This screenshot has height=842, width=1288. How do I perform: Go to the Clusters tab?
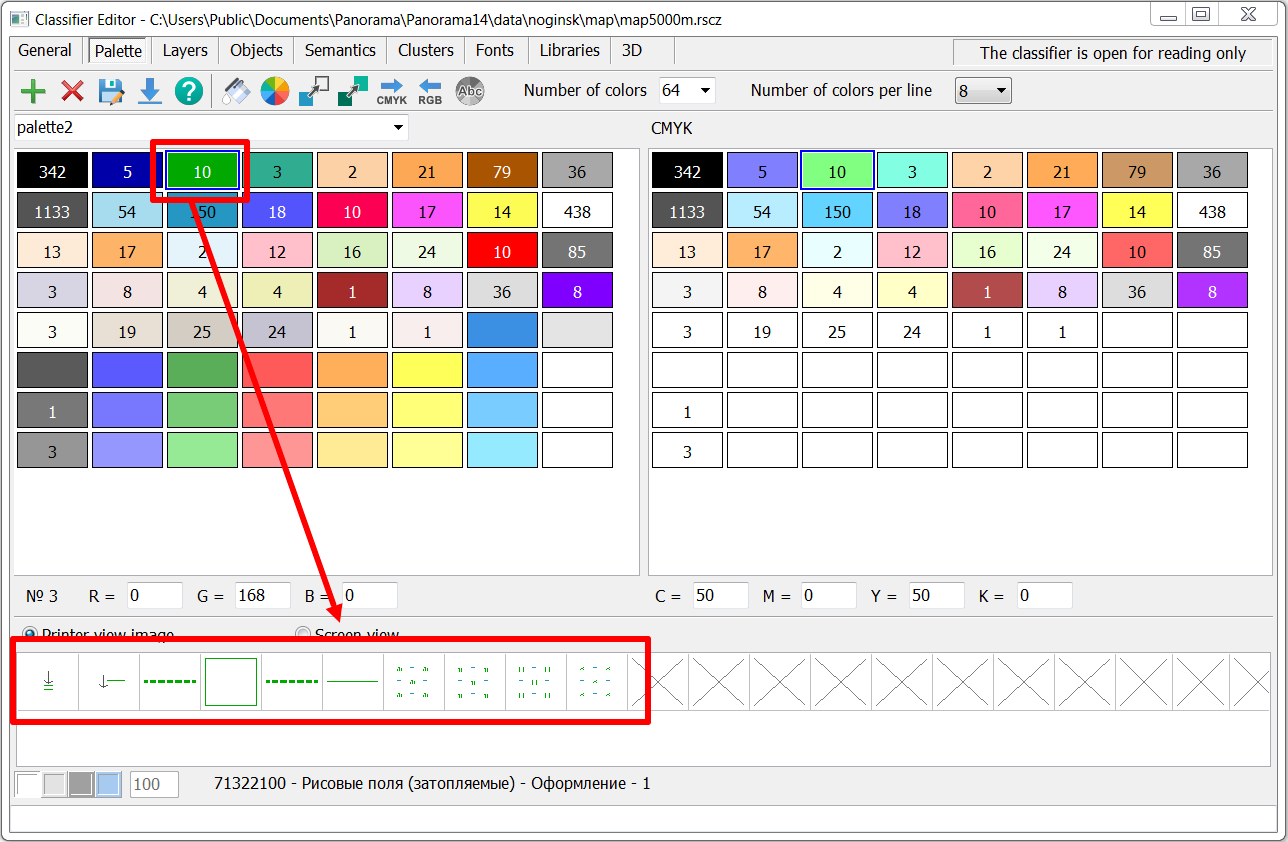[x=425, y=50]
